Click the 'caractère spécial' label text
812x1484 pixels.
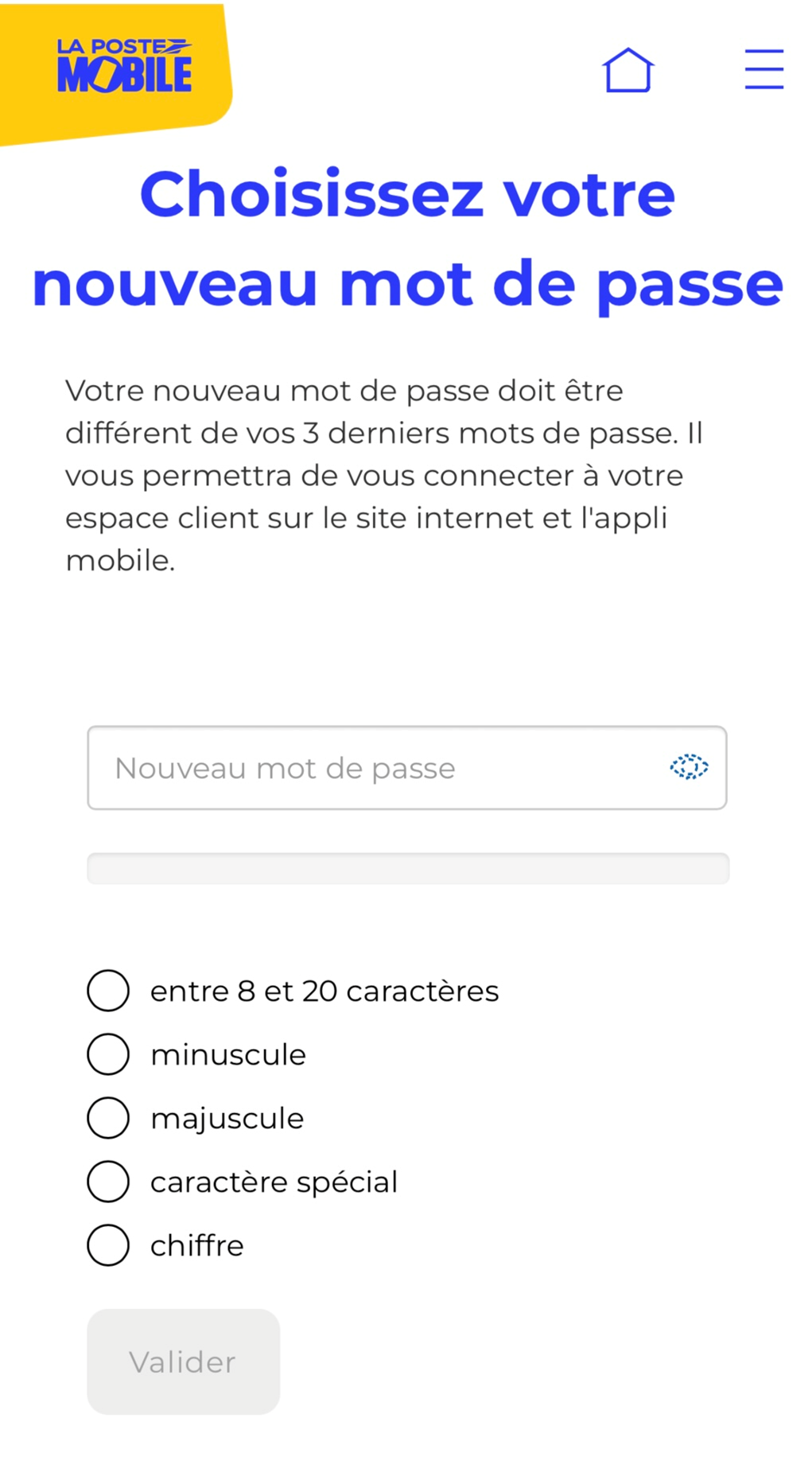click(x=274, y=1182)
